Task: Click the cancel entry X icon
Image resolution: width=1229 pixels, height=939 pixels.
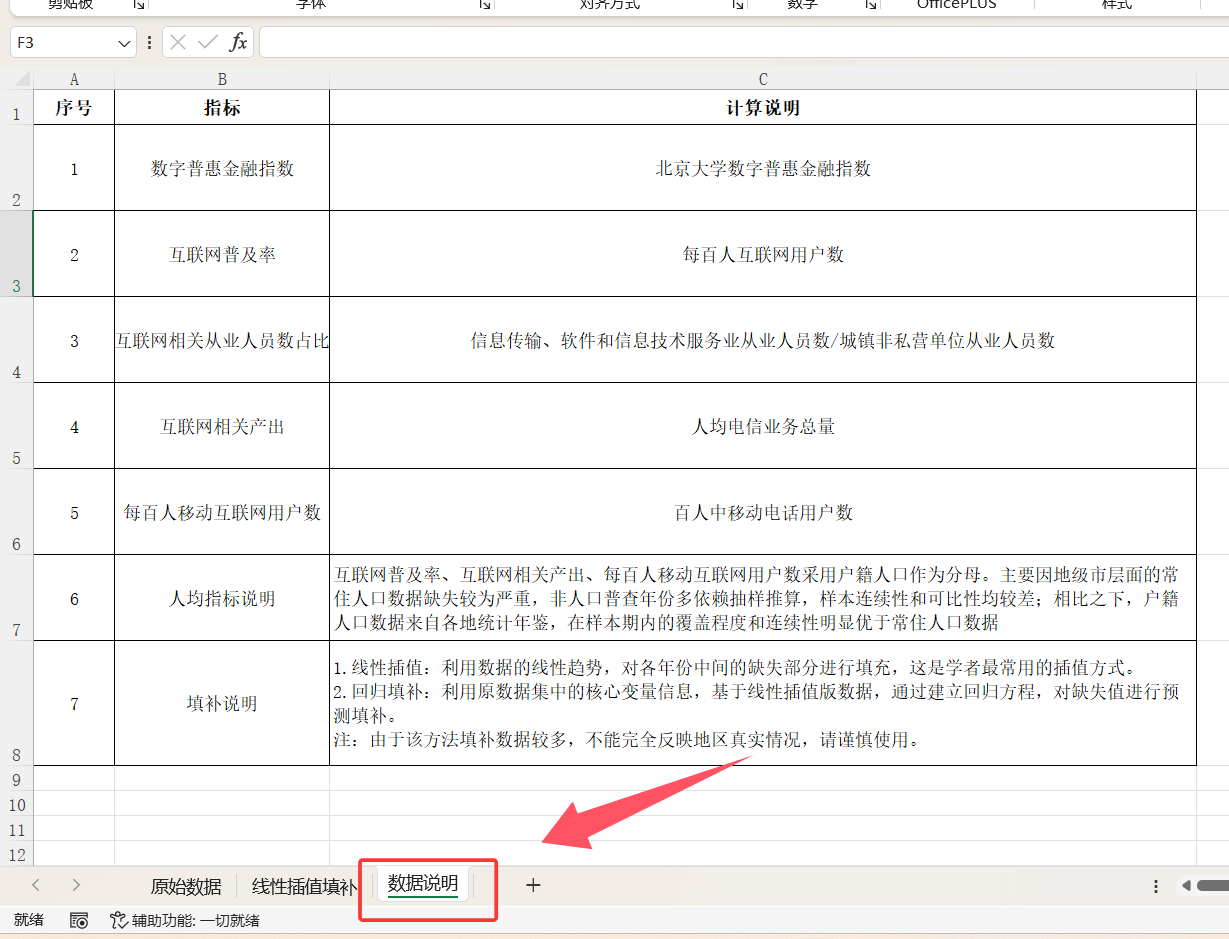Action: click(178, 42)
